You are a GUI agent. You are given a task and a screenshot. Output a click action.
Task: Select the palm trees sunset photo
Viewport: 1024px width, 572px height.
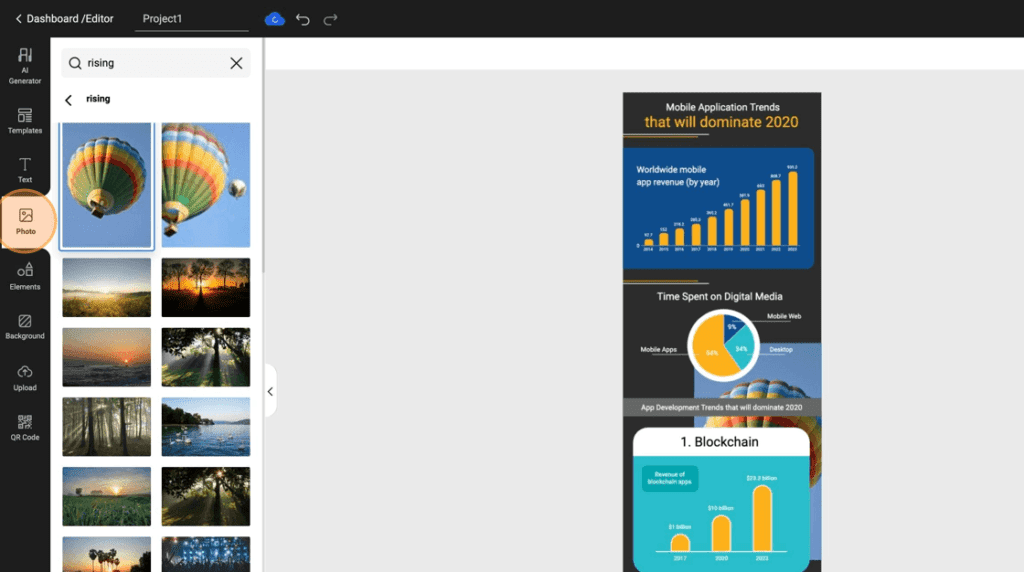coord(106,554)
